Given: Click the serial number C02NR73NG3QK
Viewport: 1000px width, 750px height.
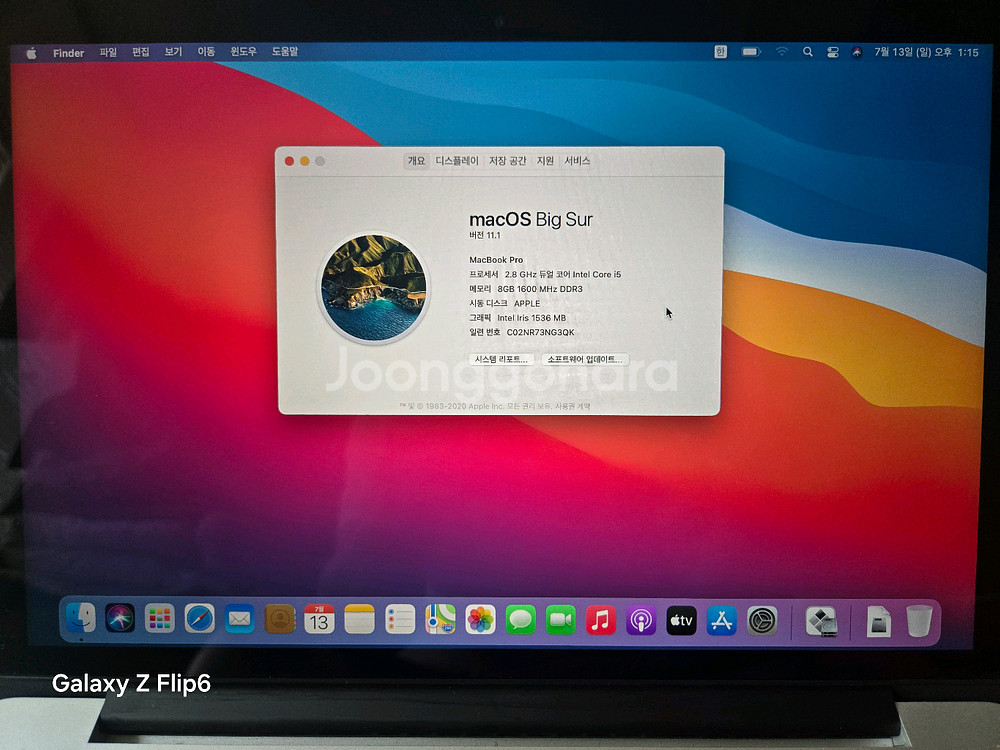Looking at the screenshot, I should [x=540, y=332].
